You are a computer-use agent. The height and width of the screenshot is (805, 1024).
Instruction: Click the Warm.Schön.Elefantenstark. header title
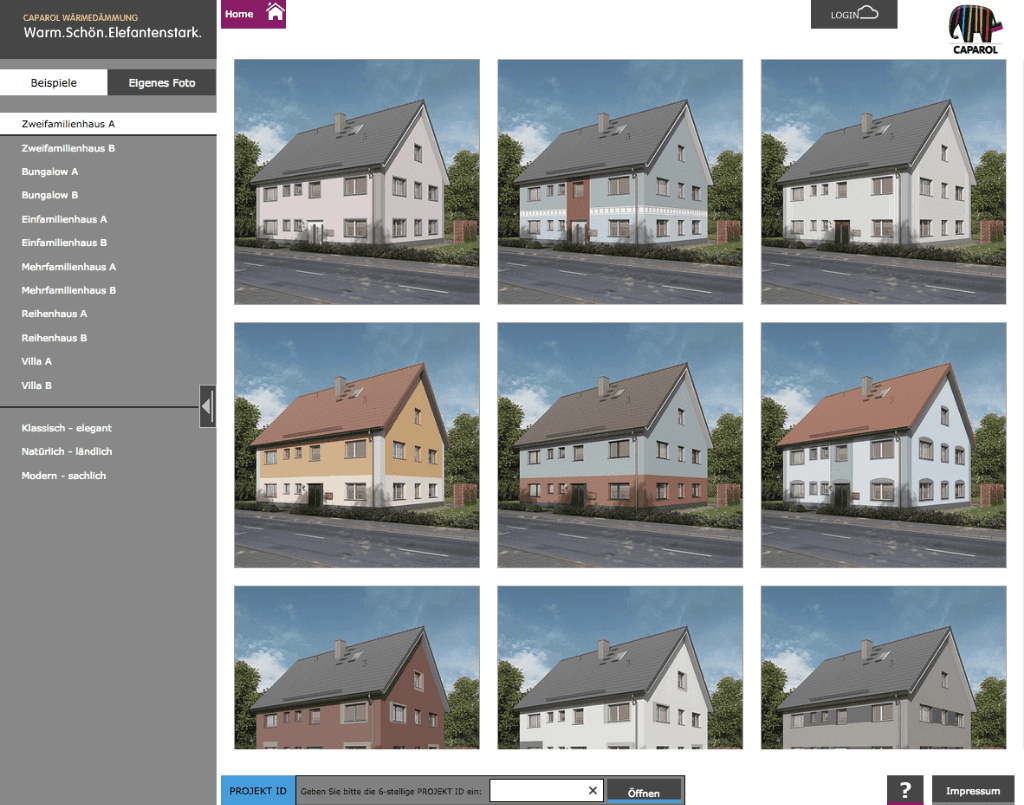click(x=112, y=33)
